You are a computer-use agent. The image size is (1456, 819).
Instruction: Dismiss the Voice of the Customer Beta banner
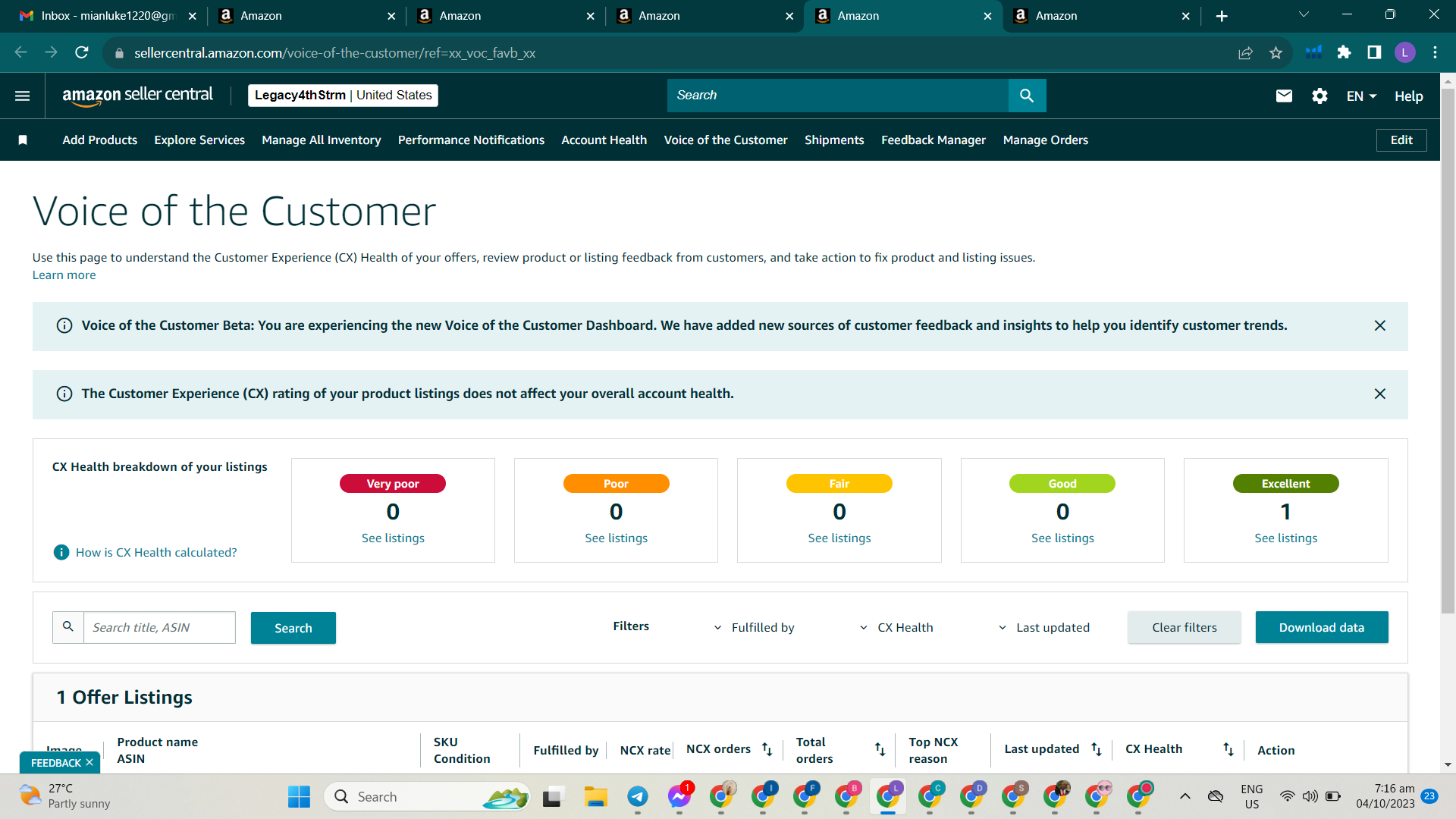pyautogui.click(x=1380, y=325)
